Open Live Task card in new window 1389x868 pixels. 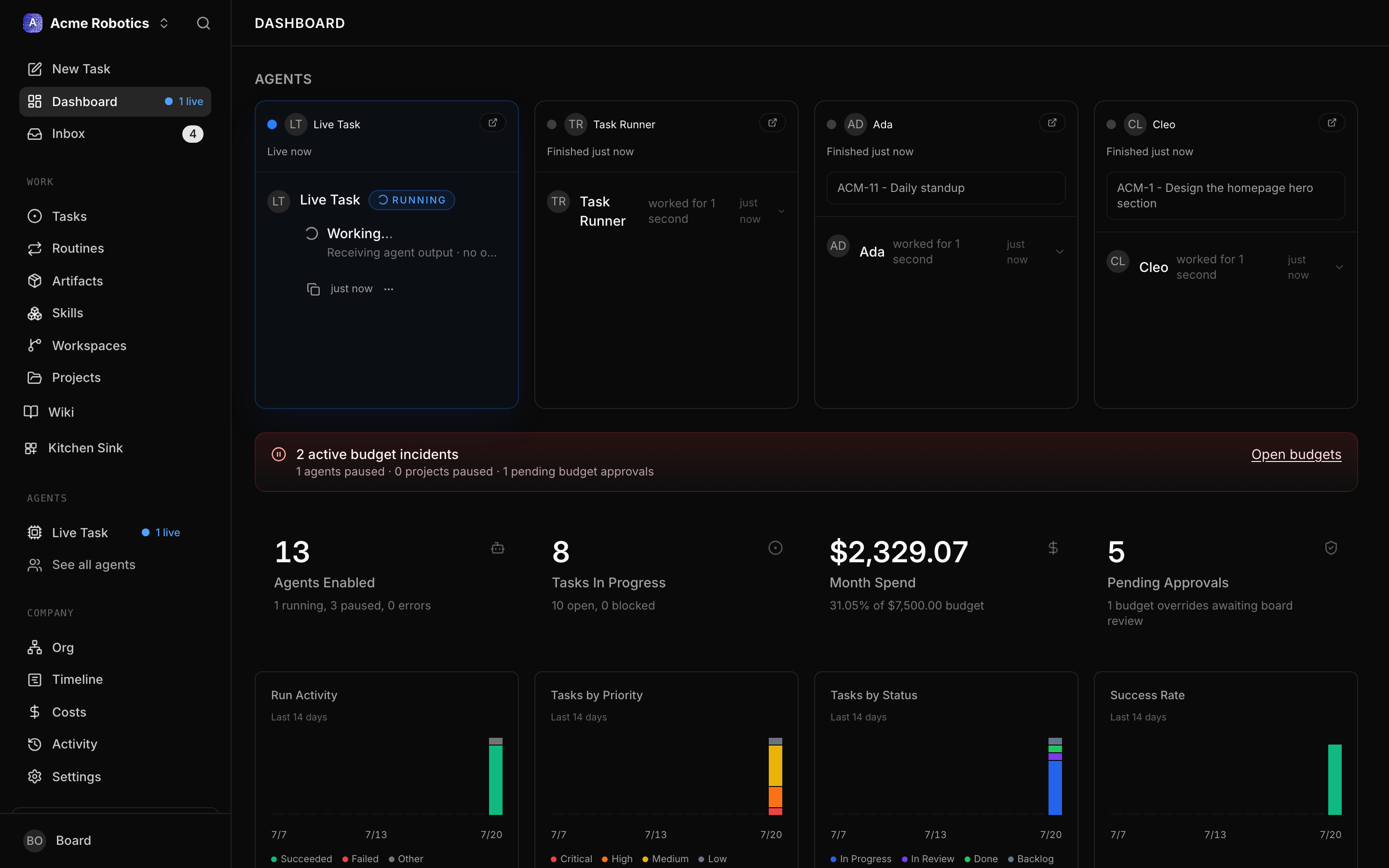[x=492, y=123]
